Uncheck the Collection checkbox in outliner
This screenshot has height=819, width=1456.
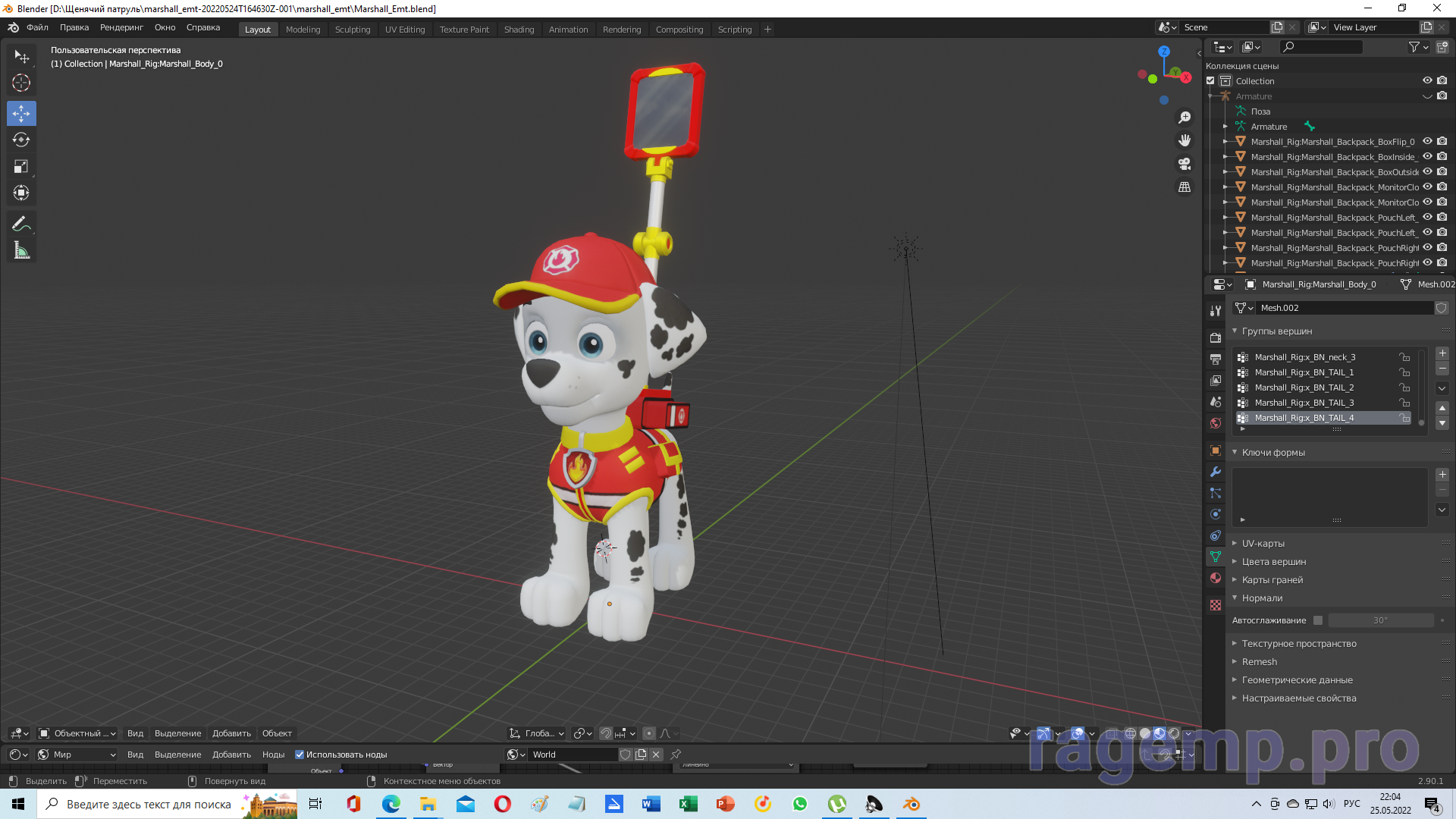[x=1211, y=81]
